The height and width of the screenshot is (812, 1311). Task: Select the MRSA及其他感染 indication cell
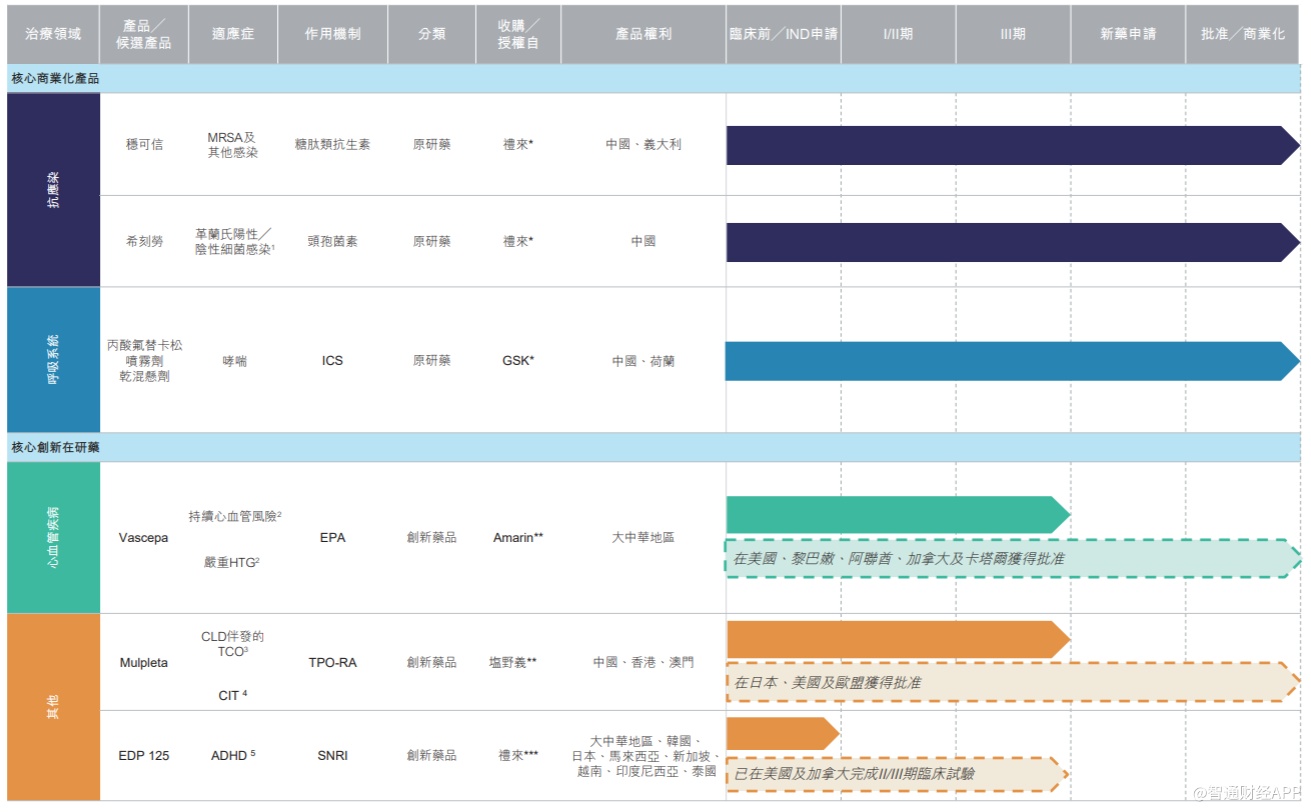232,144
